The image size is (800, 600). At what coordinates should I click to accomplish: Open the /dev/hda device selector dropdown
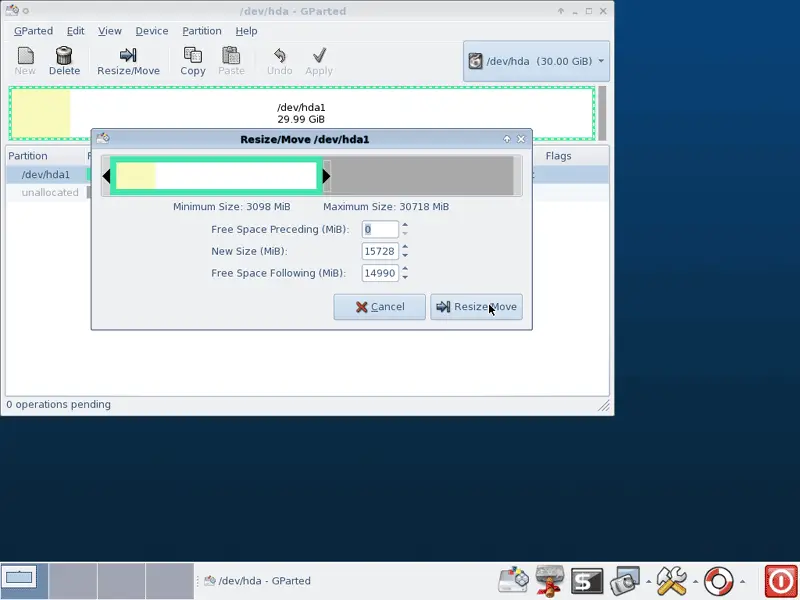click(536, 61)
